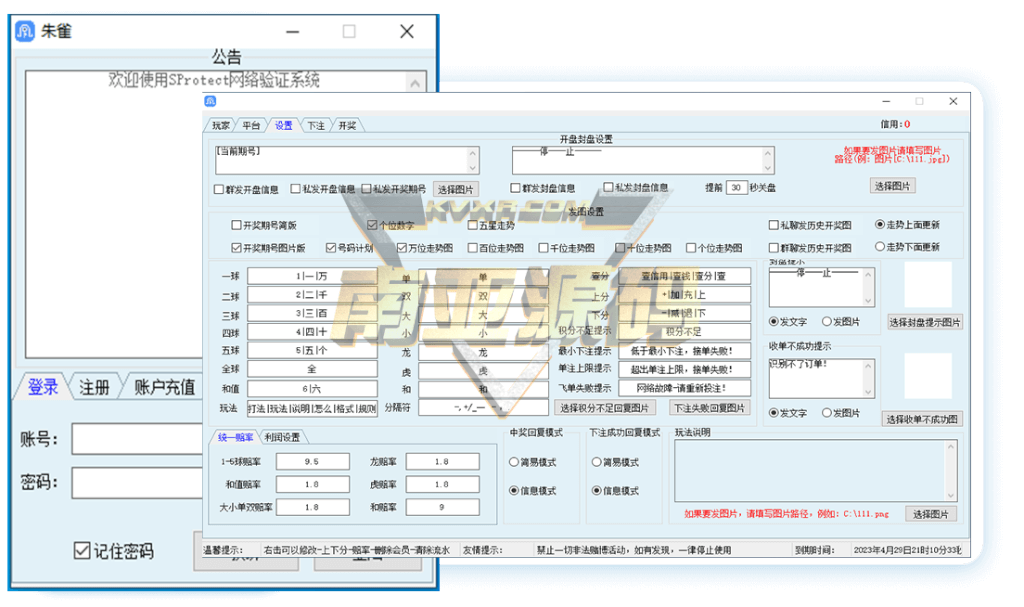Click 选择收单不成功图 button

(x=922, y=419)
